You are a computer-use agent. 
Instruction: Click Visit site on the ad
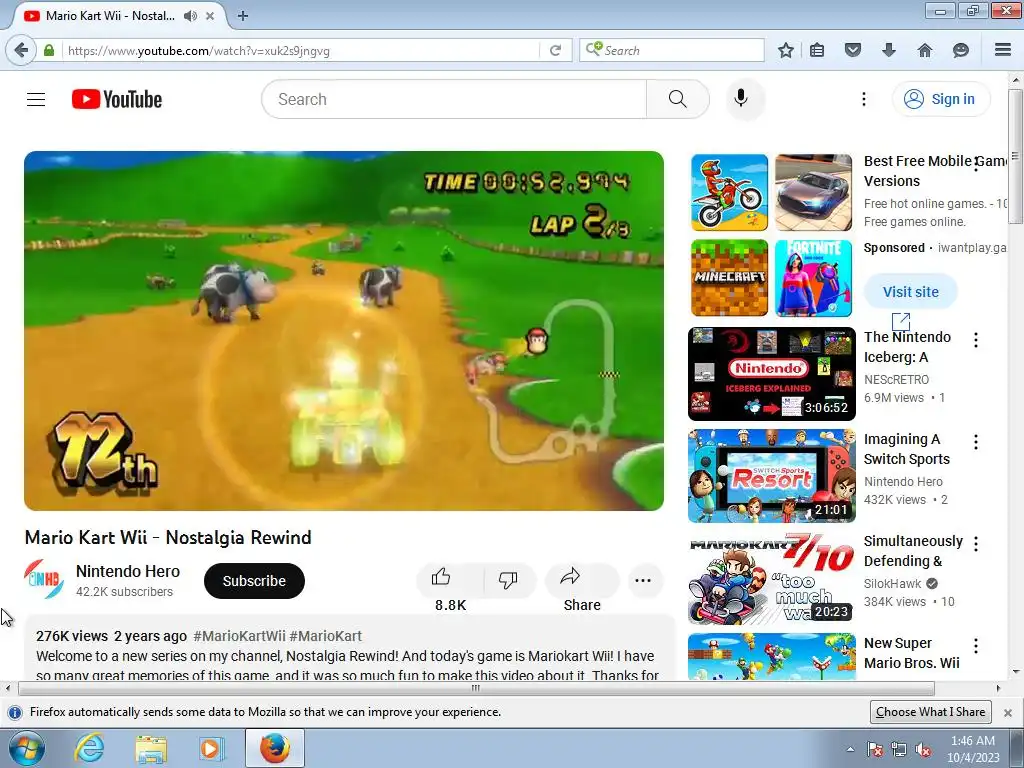910,292
